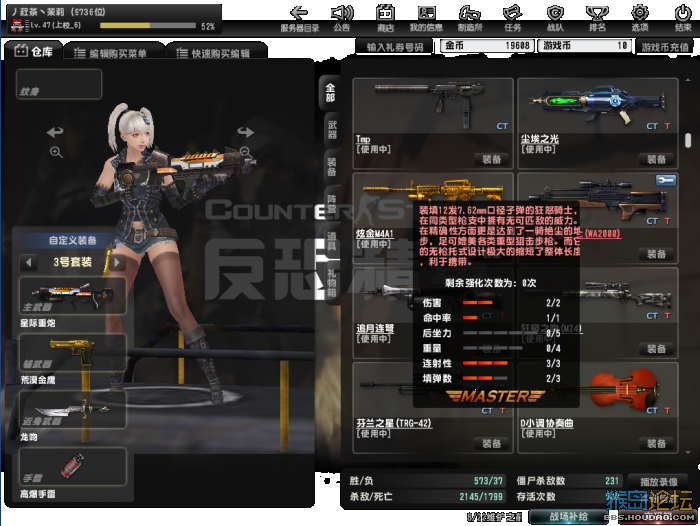Equip 尘埃之光 with 装备 button
Viewport: 700px width, 526px height.
(656, 159)
